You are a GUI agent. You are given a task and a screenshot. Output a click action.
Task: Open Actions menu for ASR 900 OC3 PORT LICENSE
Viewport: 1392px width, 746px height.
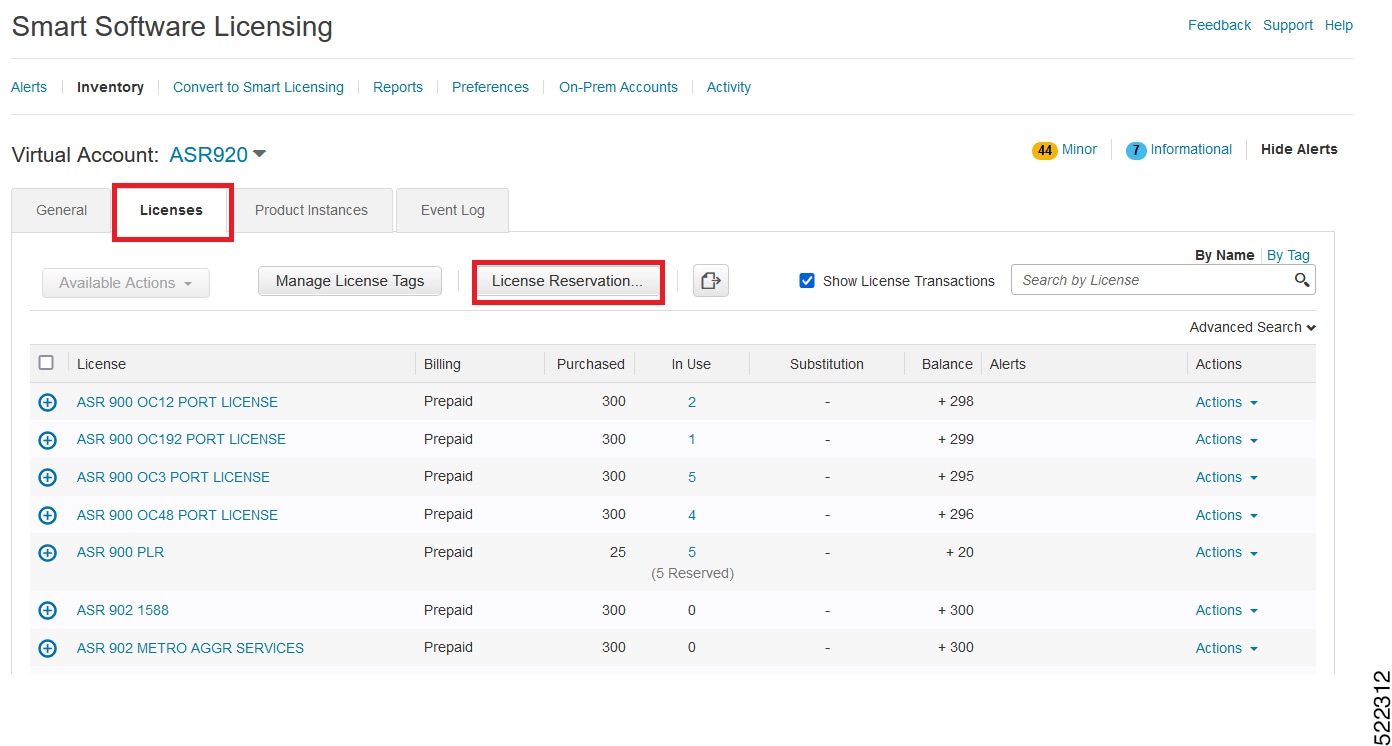1226,477
